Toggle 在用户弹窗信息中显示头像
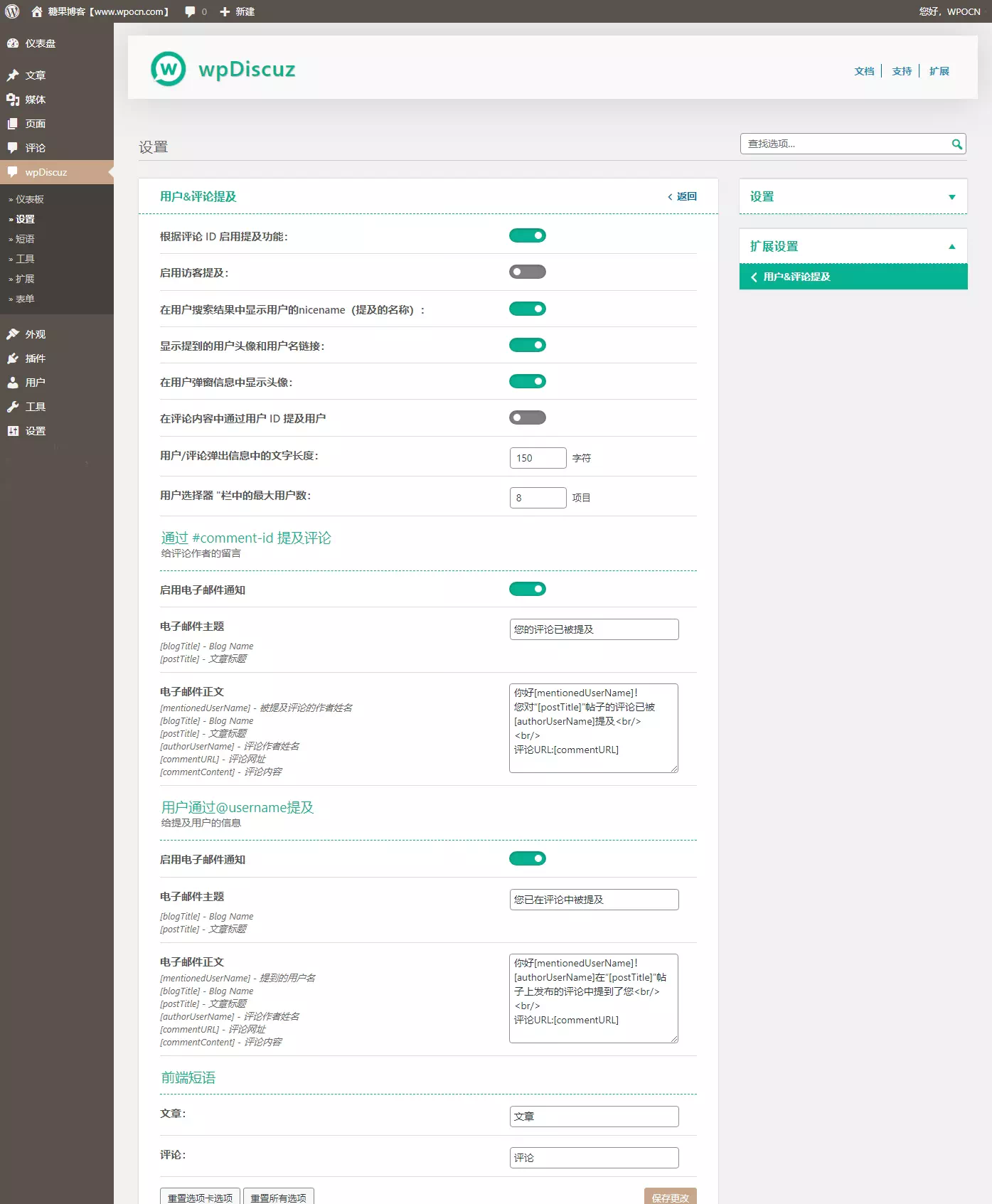This screenshot has width=992, height=1204. (528, 382)
